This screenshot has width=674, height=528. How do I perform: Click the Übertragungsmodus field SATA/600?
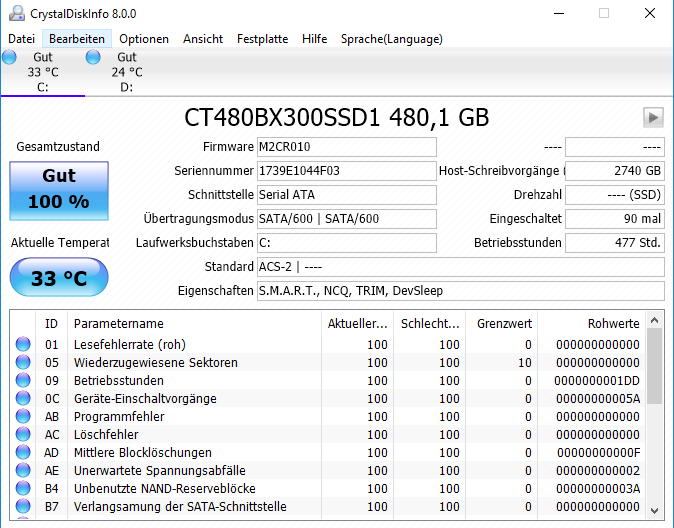pyautogui.click(x=347, y=219)
